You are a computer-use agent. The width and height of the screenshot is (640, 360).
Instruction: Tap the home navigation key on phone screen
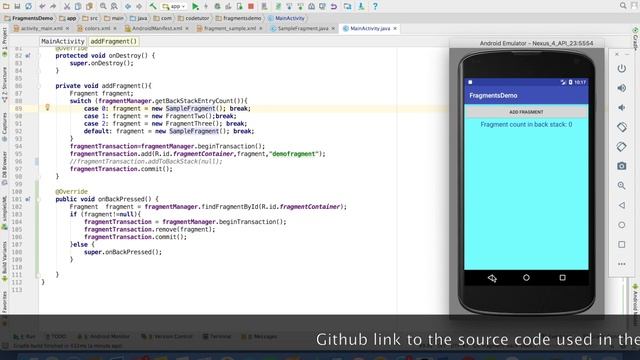point(526,278)
